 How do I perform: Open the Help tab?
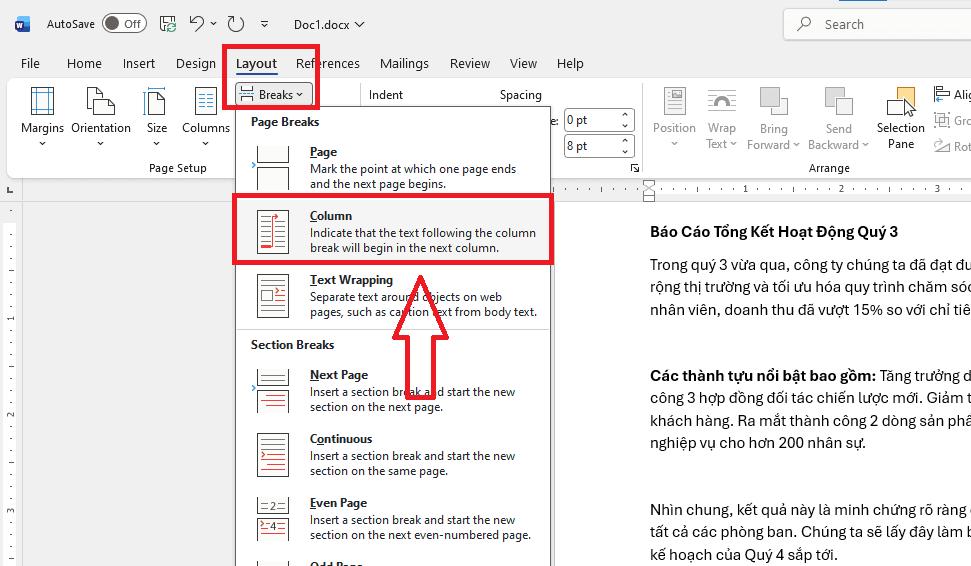pos(570,63)
